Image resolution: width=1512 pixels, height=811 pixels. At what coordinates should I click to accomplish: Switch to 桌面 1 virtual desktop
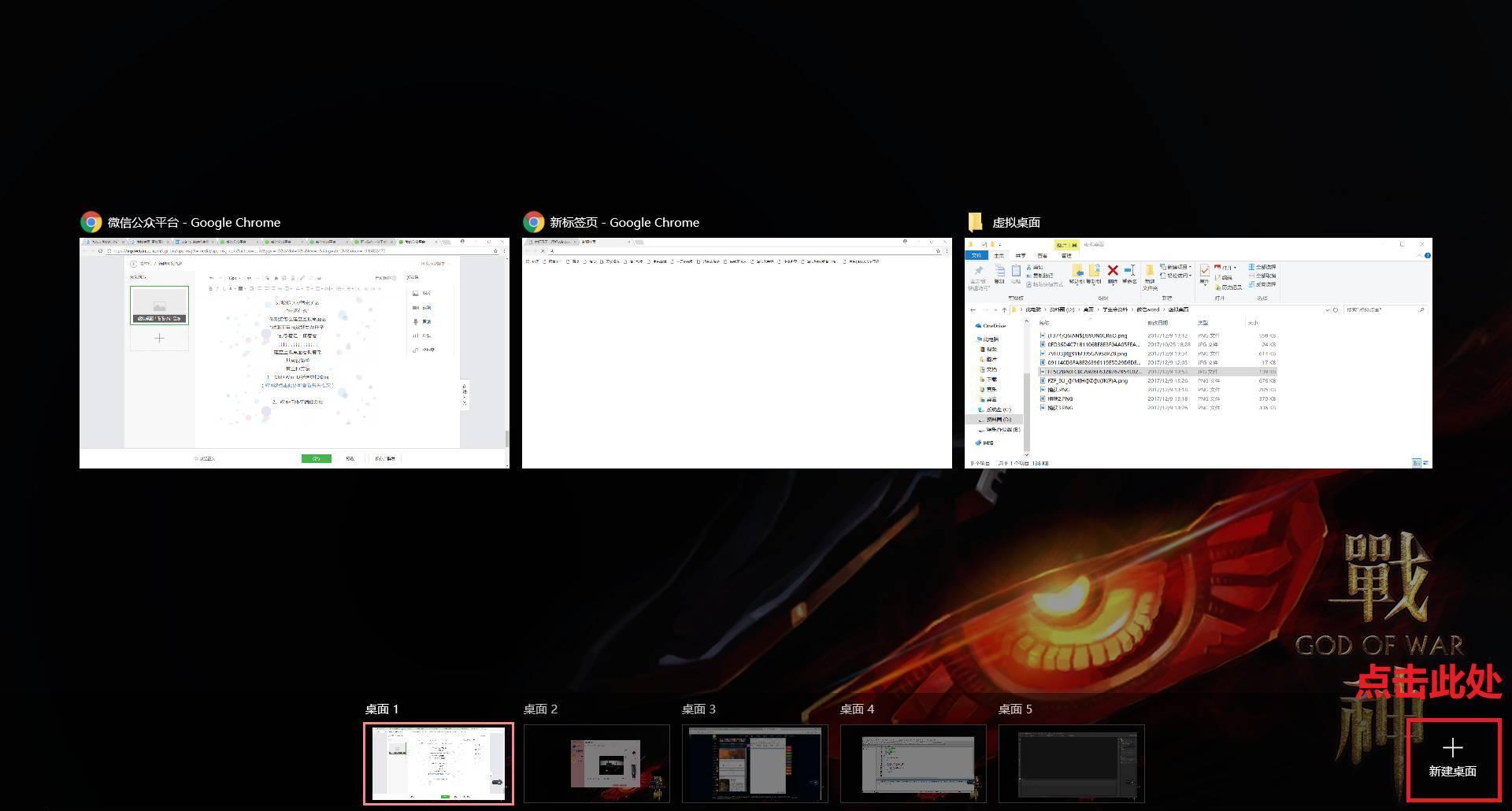[439, 763]
